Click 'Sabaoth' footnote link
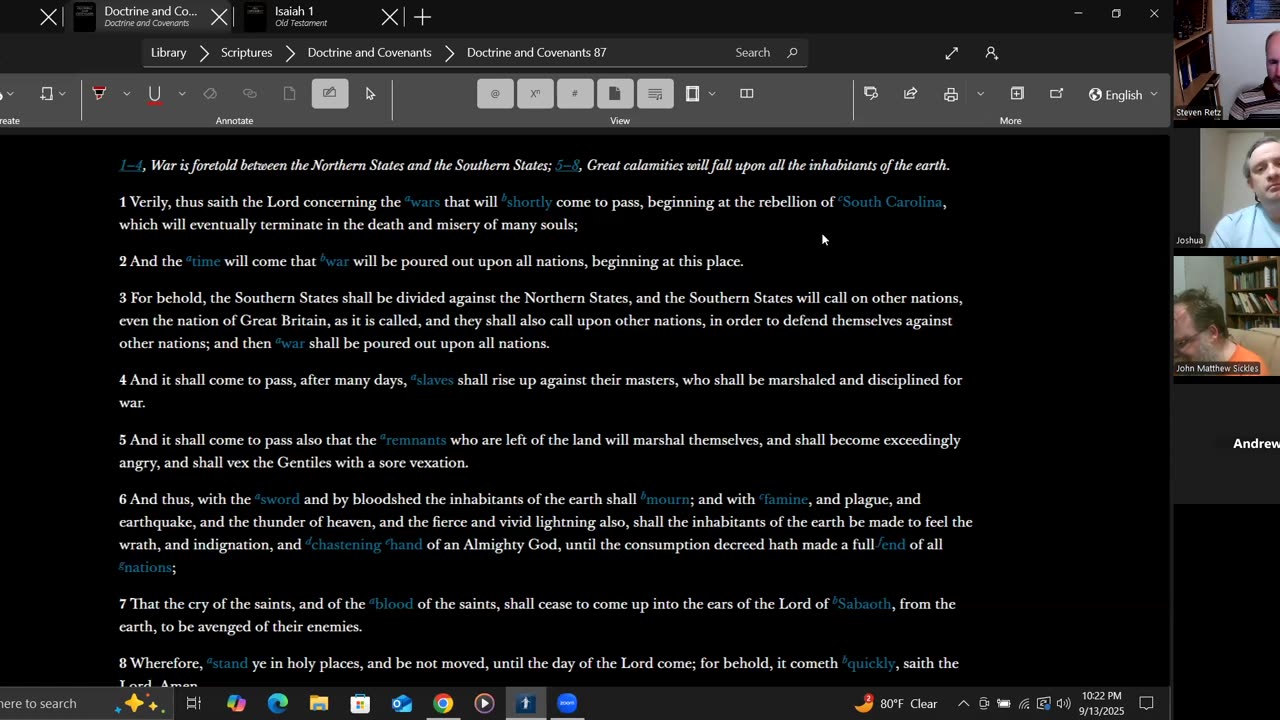 click(x=862, y=604)
